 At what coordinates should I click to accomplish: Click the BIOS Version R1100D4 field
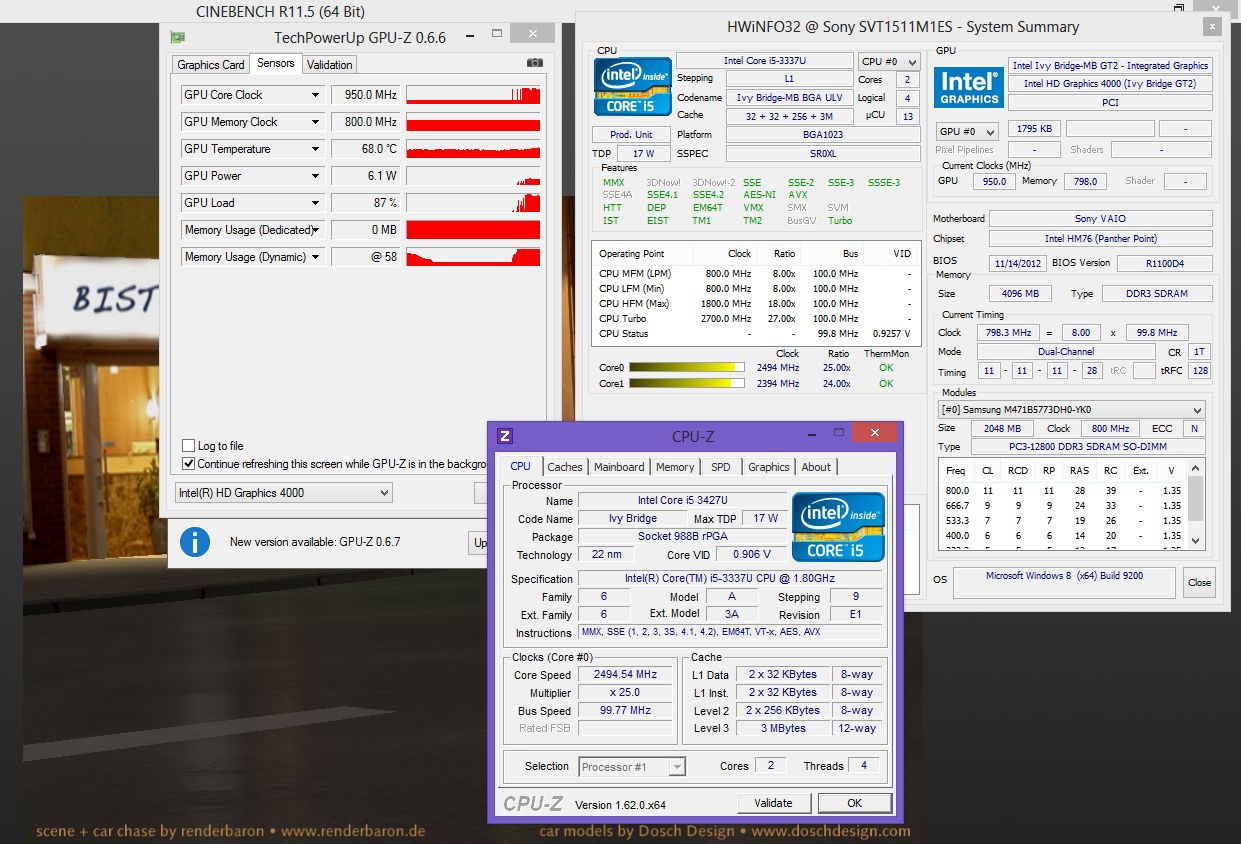point(1164,263)
